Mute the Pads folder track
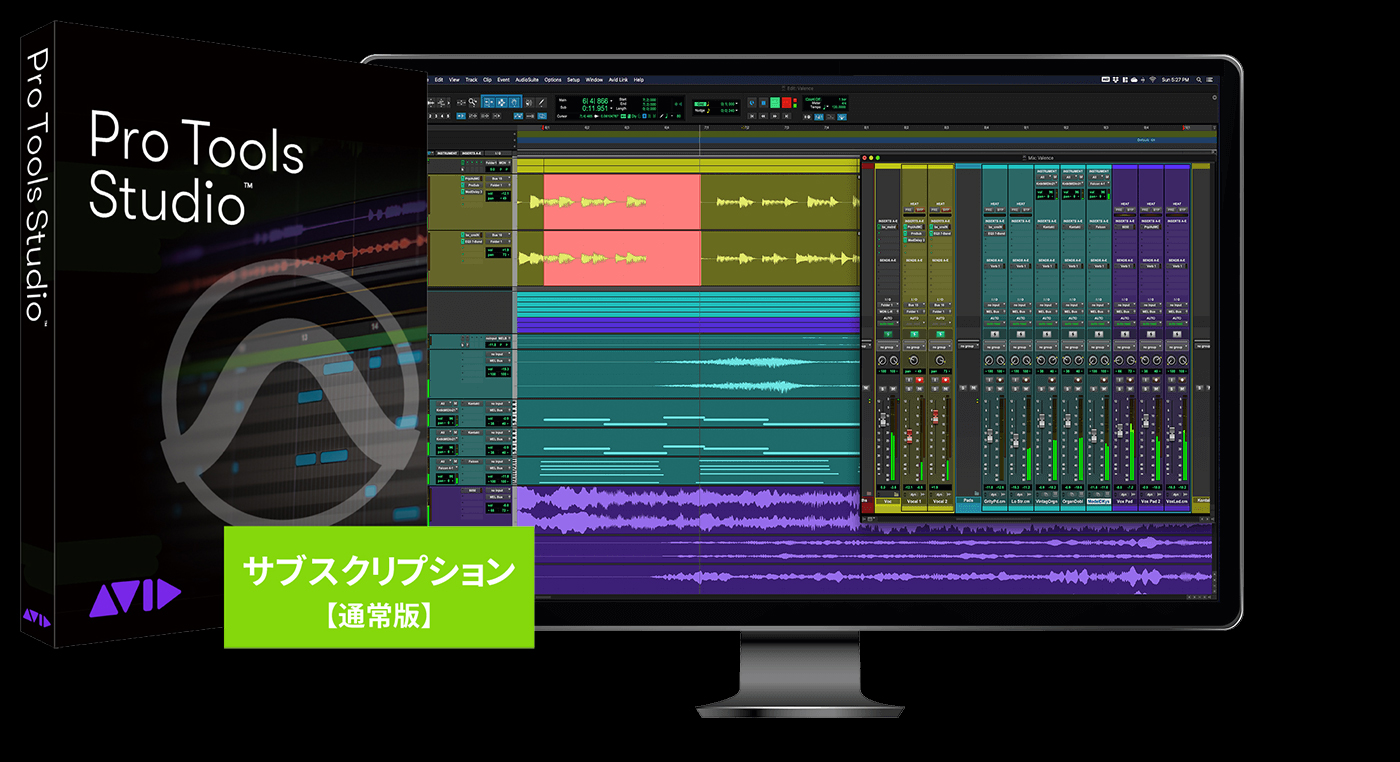 973,388
